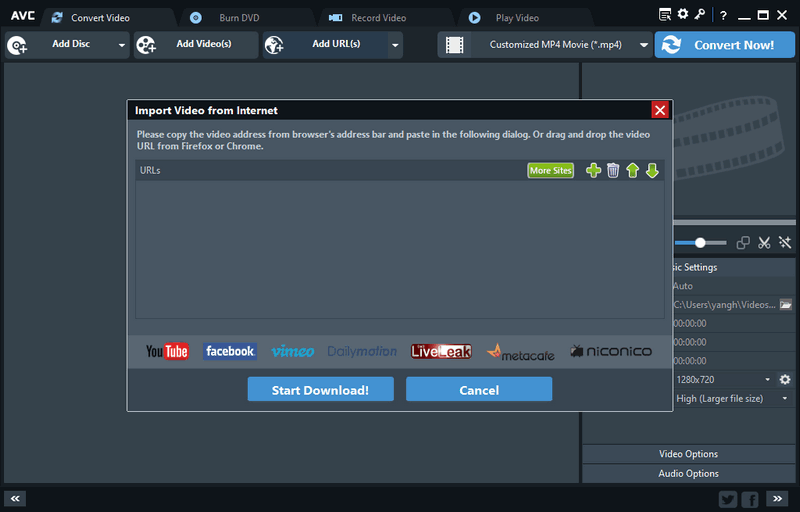Move URL down with green down arrow
Screen dimensions: 800x512
pos(652,170)
